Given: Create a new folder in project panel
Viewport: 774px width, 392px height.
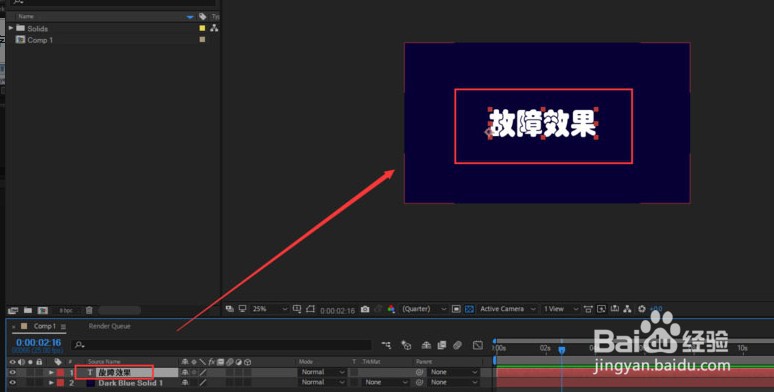Looking at the screenshot, I should (x=28, y=310).
